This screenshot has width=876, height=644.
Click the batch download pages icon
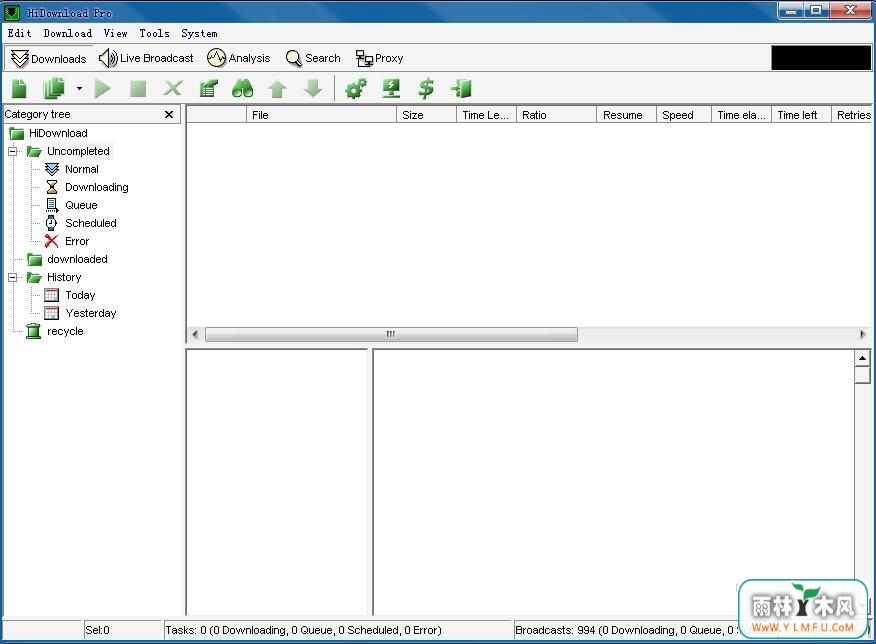point(54,88)
